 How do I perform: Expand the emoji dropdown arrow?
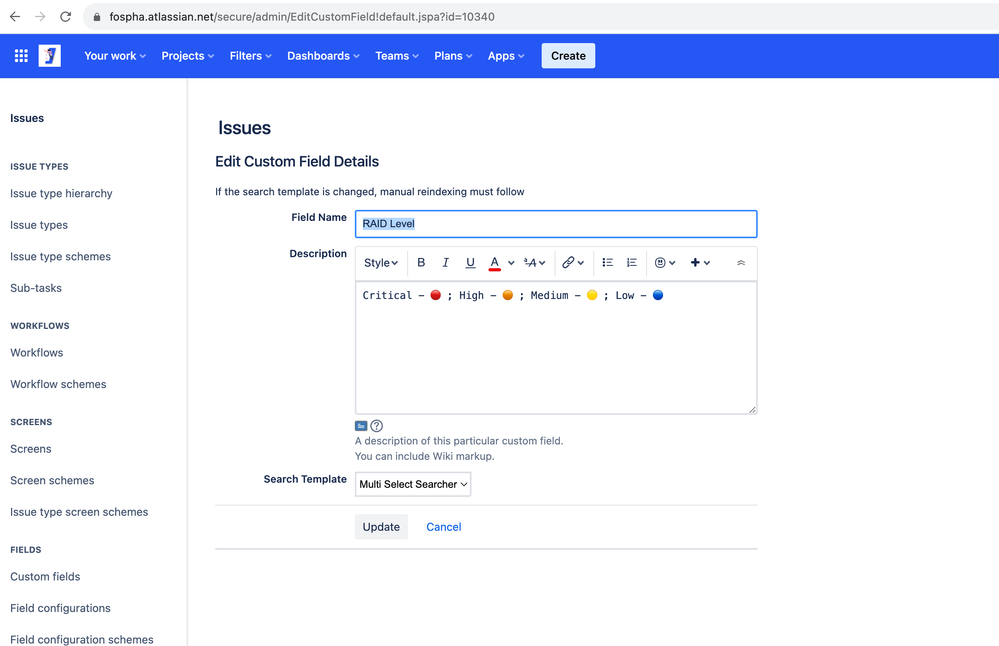(x=672, y=262)
